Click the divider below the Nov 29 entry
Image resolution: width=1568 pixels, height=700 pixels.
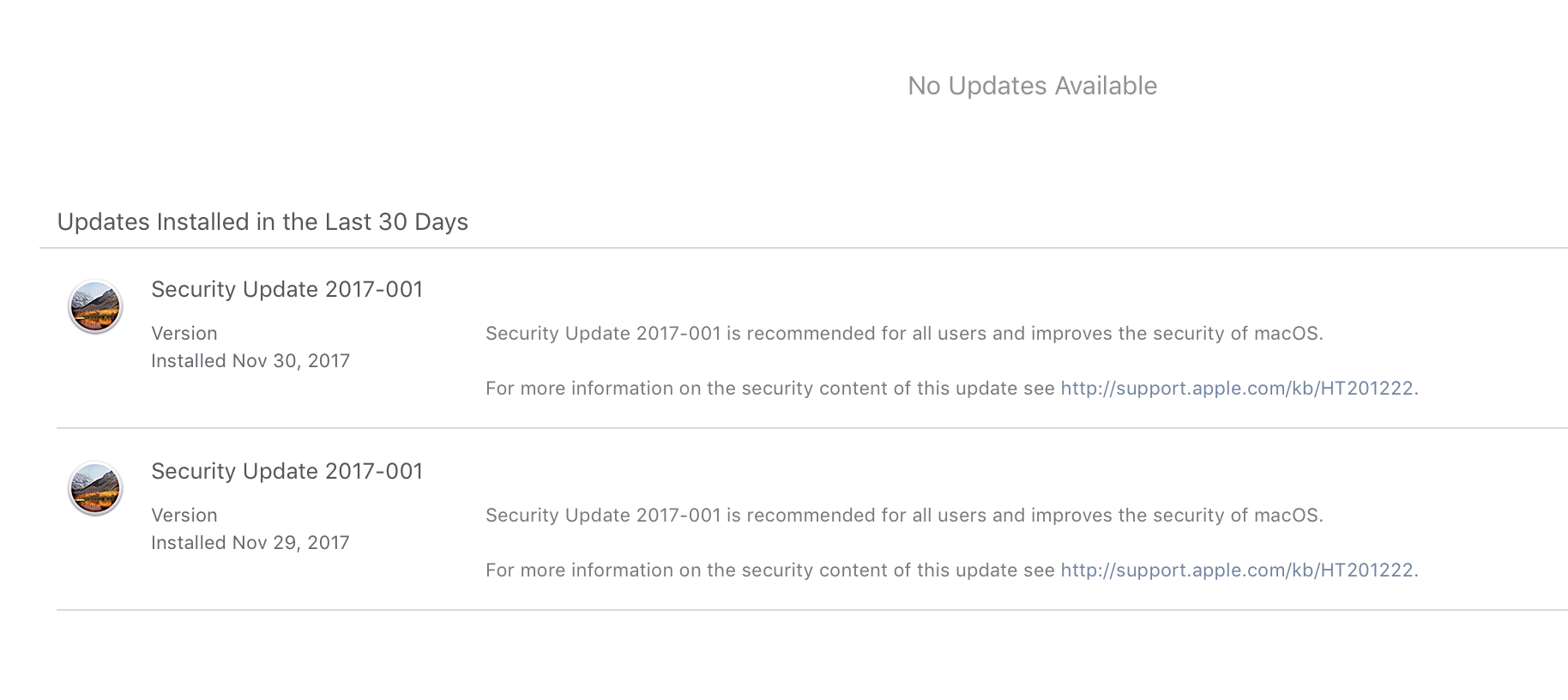(x=811, y=610)
